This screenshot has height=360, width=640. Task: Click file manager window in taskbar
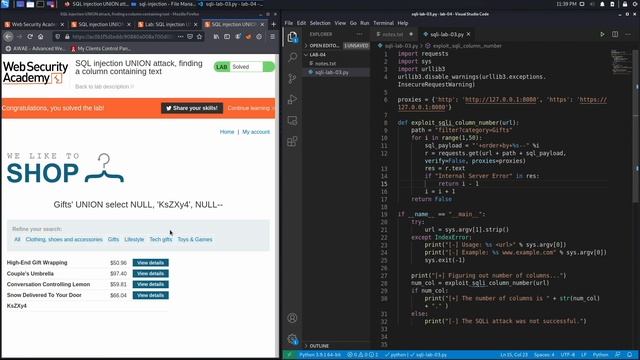(x=163, y=4)
